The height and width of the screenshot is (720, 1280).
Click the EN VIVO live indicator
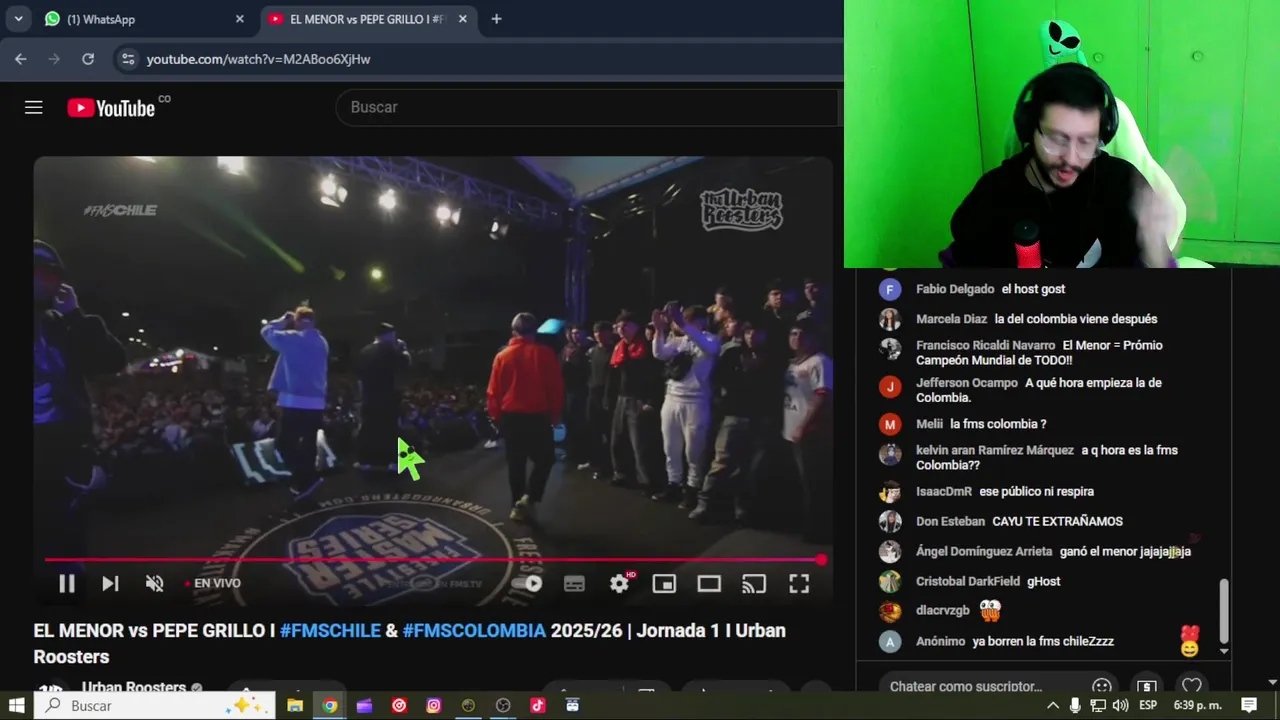point(212,583)
